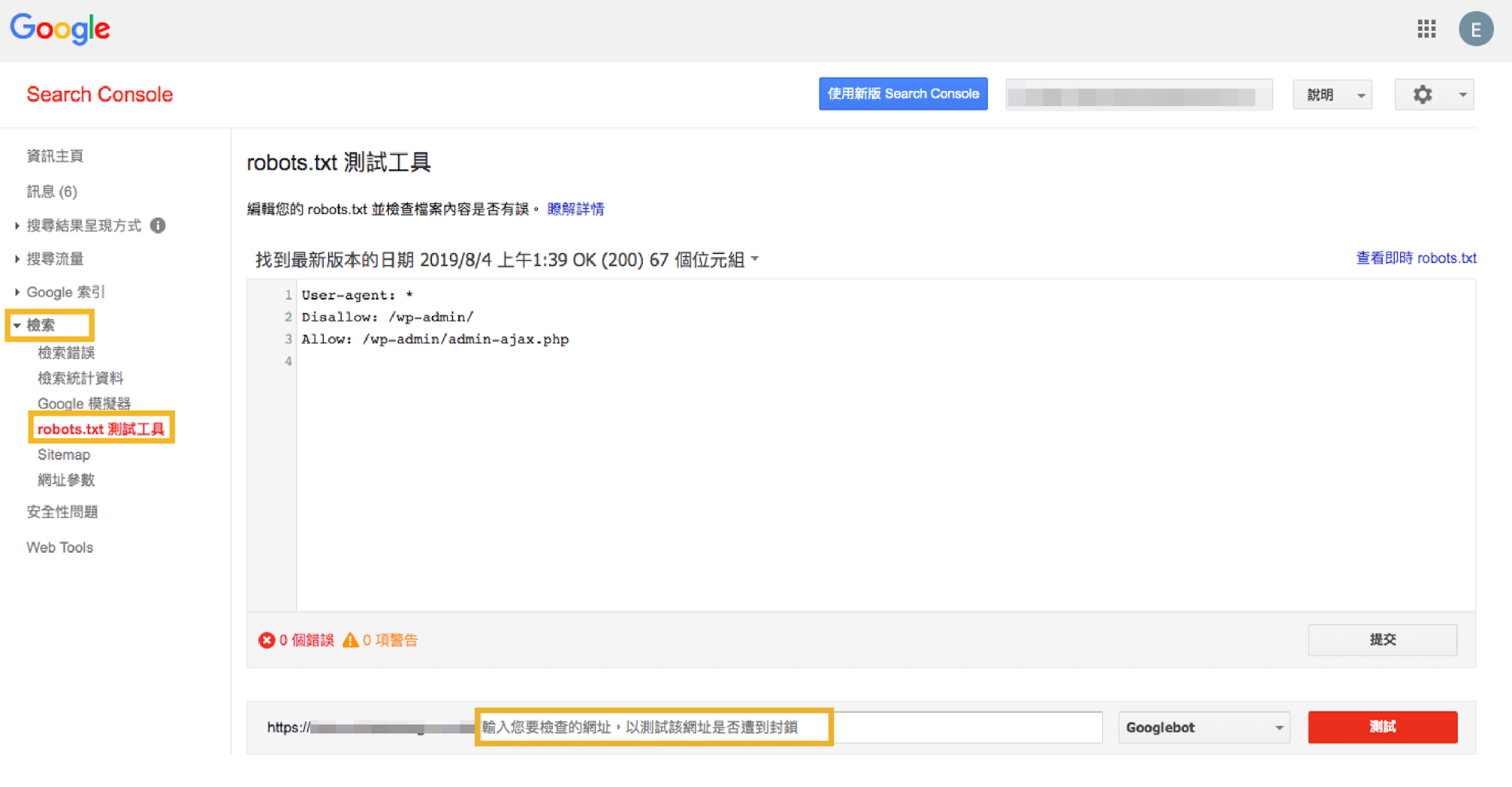
Task: Open the 瞭解詳情 link
Action: click(576, 209)
